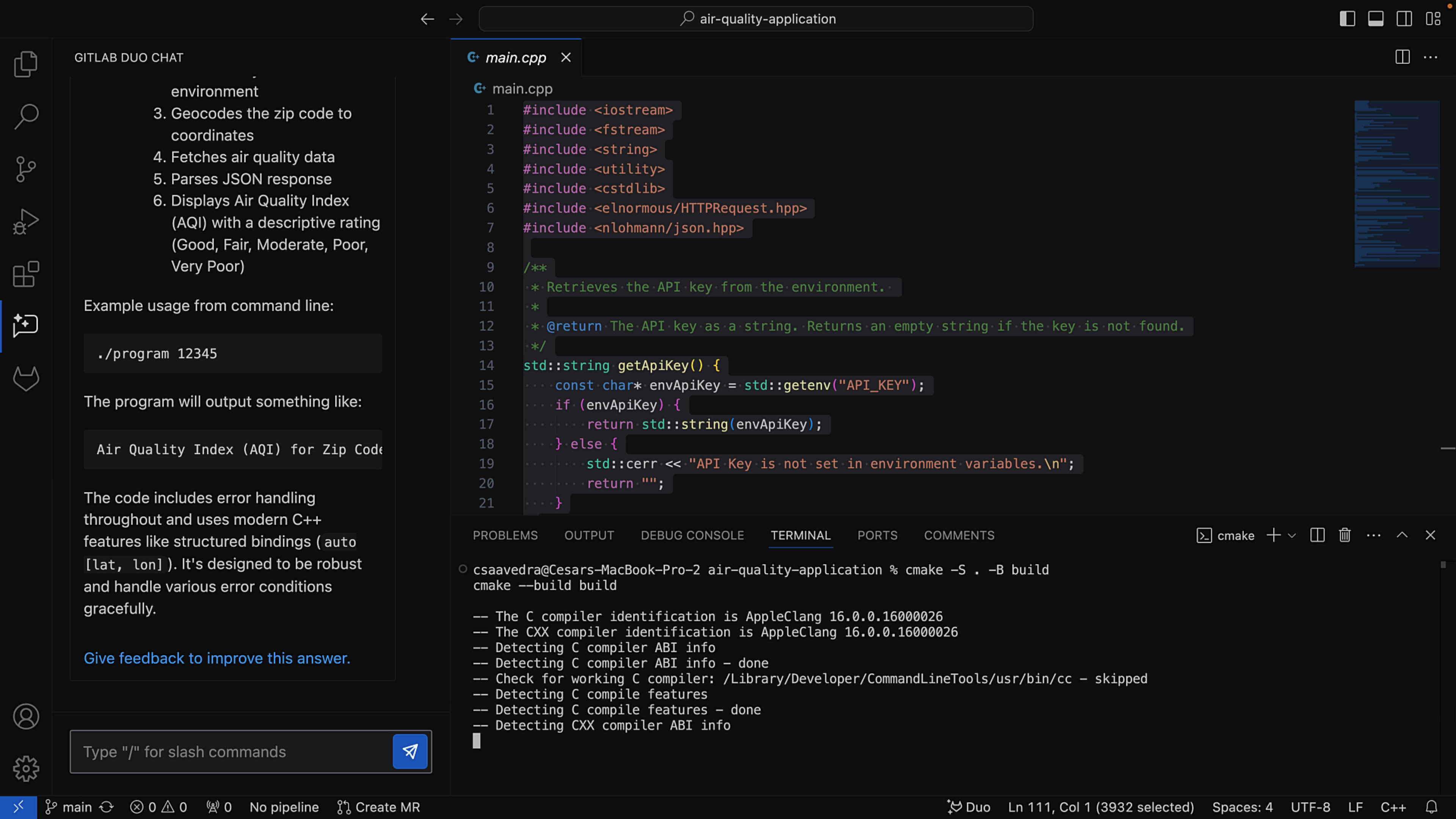Screen dimensions: 1456x819
Task: Open the Explorer view in activity bar
Action: pyautogui.click(x=25, y=64)
